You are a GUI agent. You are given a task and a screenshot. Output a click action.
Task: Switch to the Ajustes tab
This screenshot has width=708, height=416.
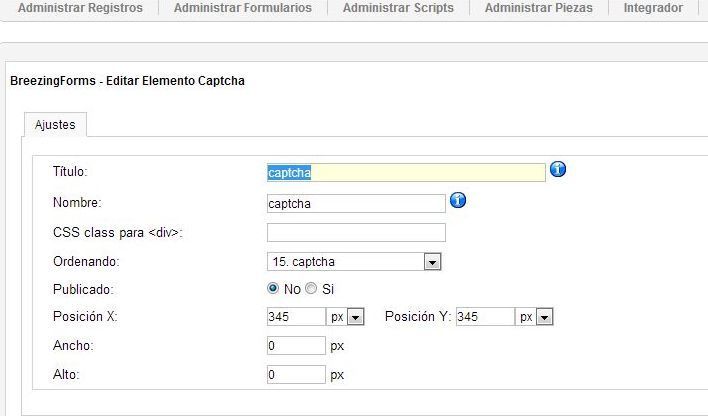55,125
